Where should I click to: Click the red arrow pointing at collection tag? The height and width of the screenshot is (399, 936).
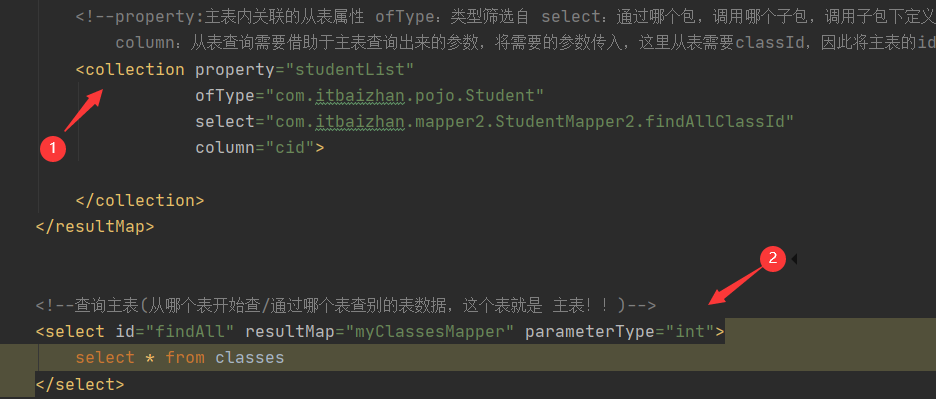tap(85, 109)
